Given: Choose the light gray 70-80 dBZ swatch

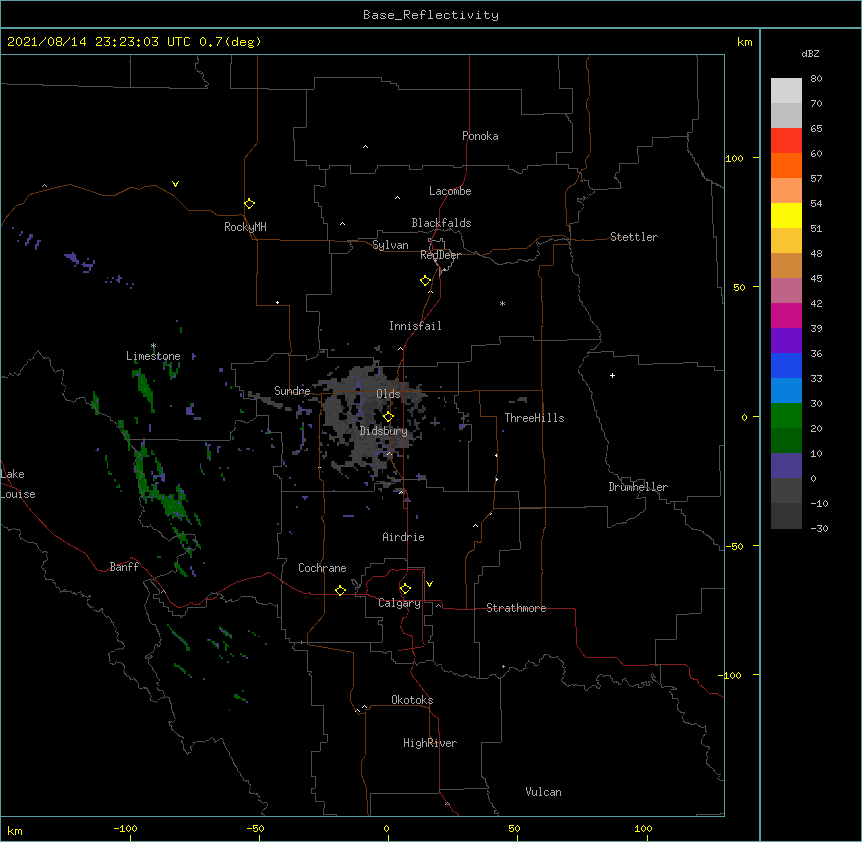Looking at the screenshot, I should [786, 90].
